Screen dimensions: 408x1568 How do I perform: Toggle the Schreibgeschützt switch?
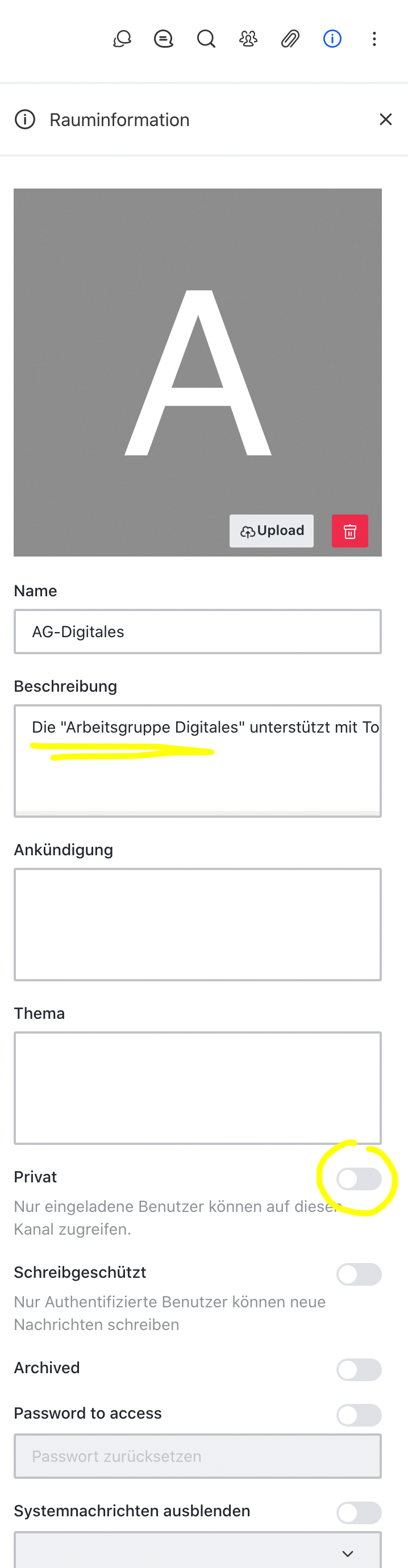(x=359, y=1274)
